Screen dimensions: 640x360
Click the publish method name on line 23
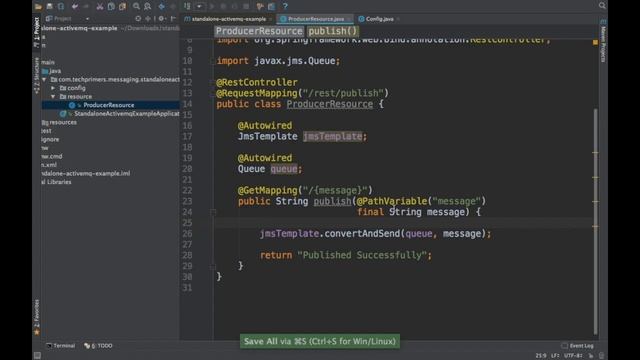332,201
